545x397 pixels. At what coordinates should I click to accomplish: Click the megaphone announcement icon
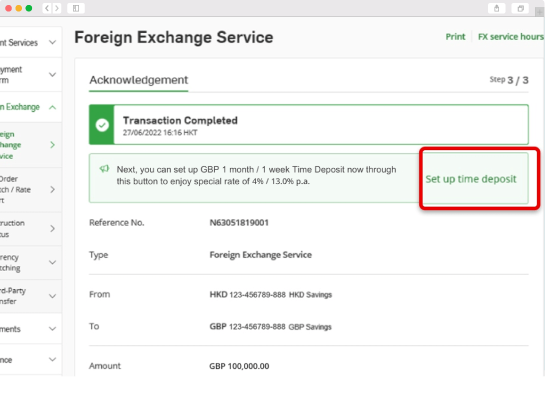(104, 169)
